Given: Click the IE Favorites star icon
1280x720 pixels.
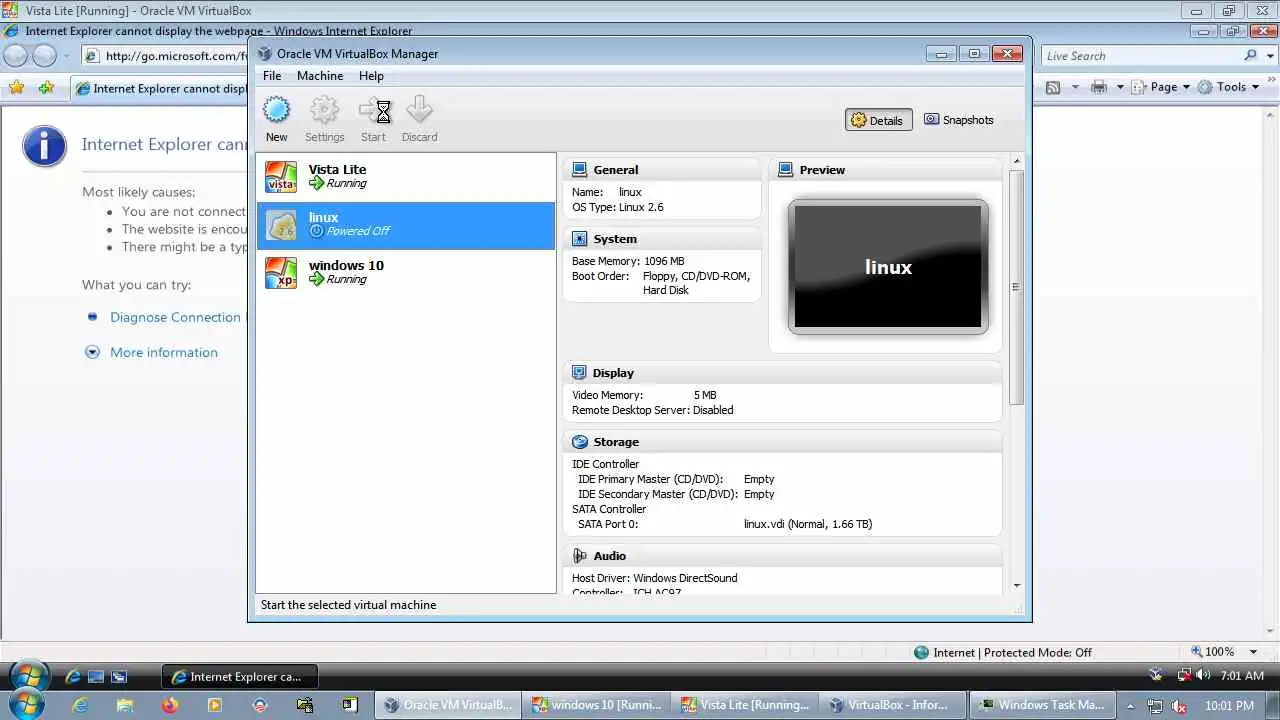Looking at the screenshot, I should point(16,88).
